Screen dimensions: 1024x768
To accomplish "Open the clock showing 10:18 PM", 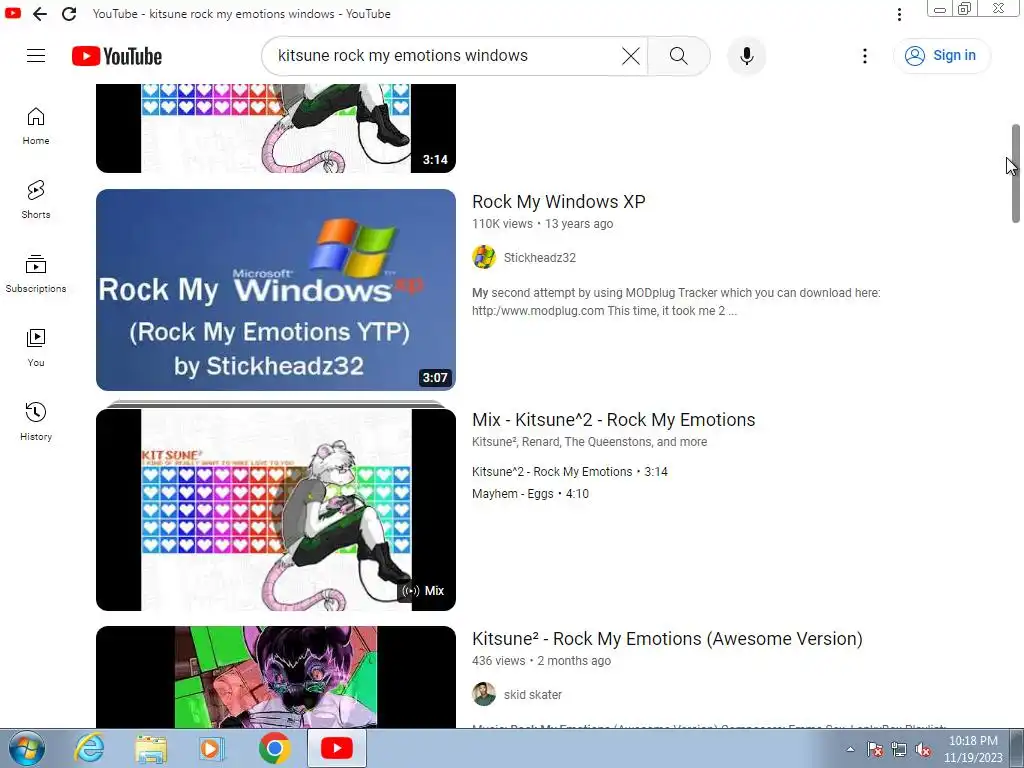I will (x=973, y=748).
